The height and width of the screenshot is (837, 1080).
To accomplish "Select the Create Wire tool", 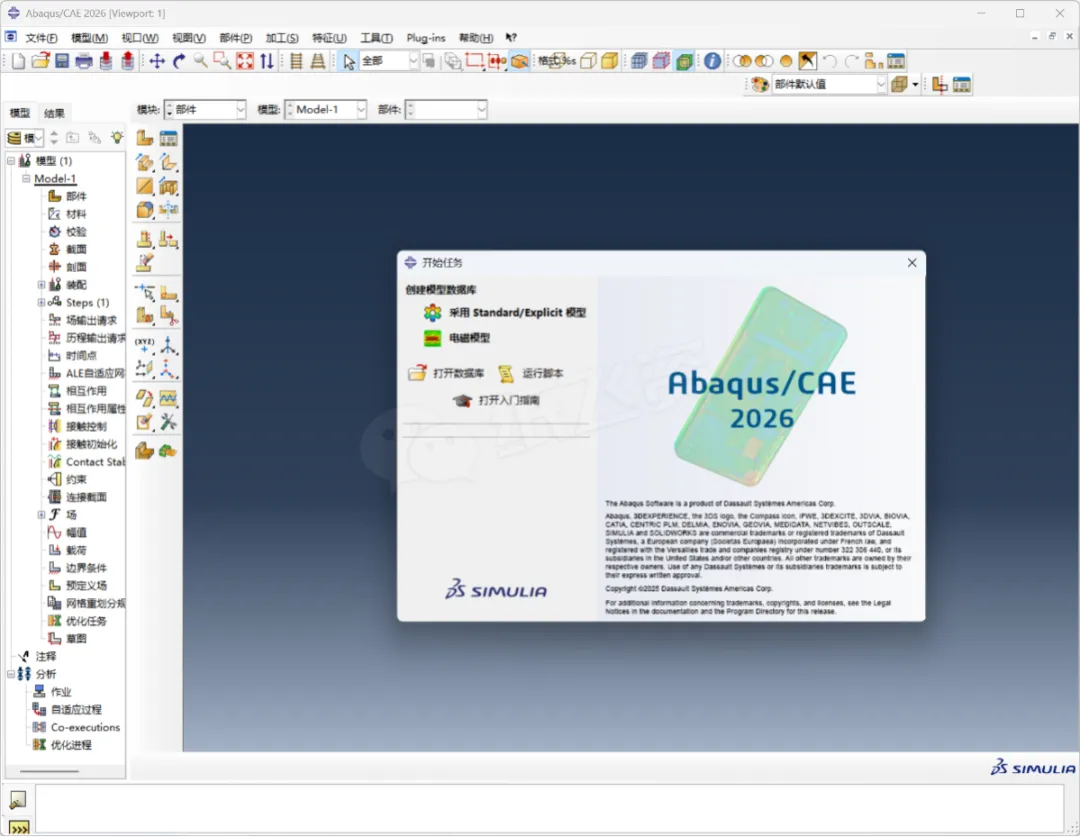I will [x=145, y=186].
